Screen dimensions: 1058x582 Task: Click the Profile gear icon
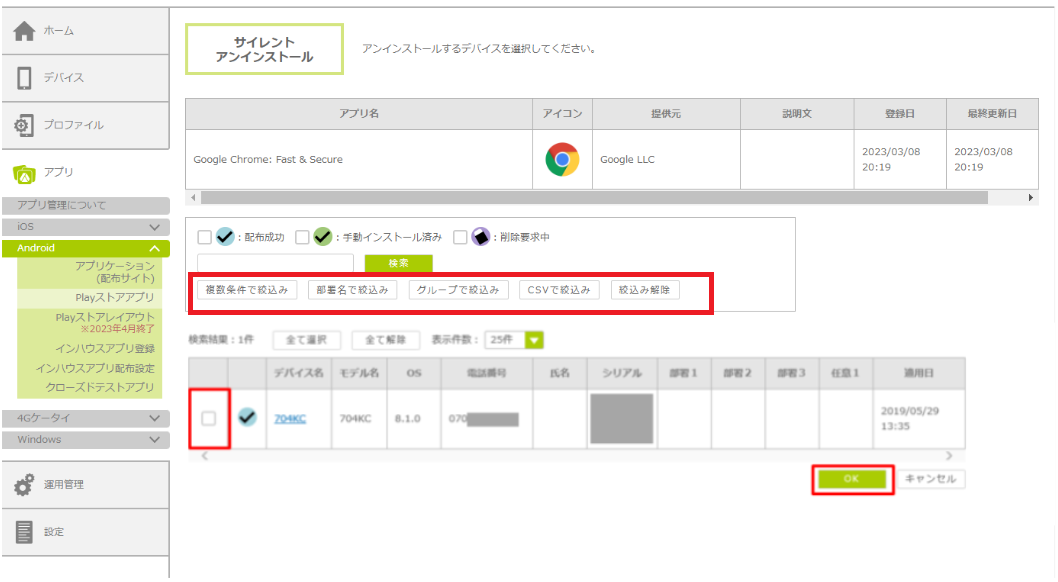tap(25, 125)
